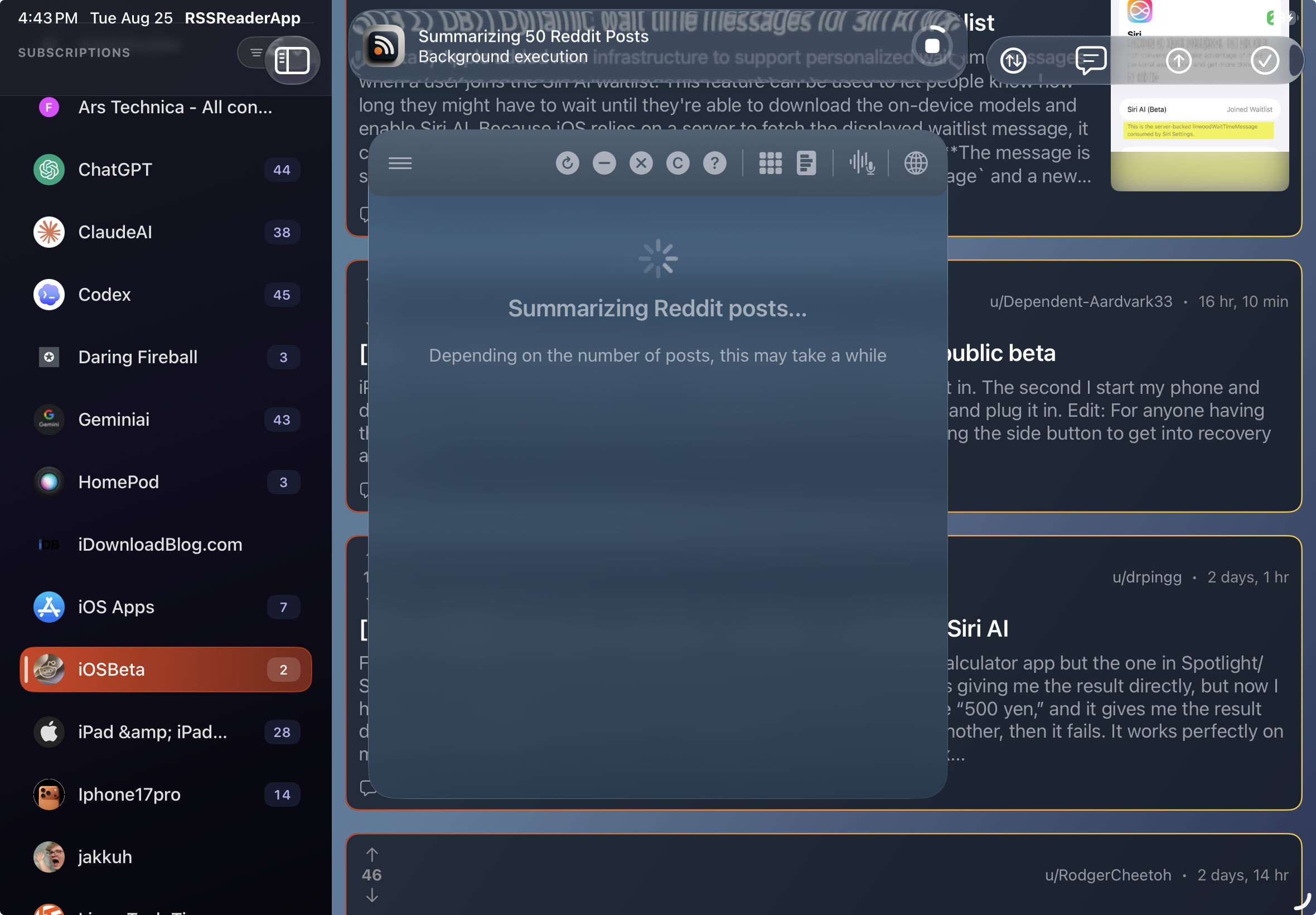
Task: Click the HomePod Siri orb icon
Action: [49, 482]
